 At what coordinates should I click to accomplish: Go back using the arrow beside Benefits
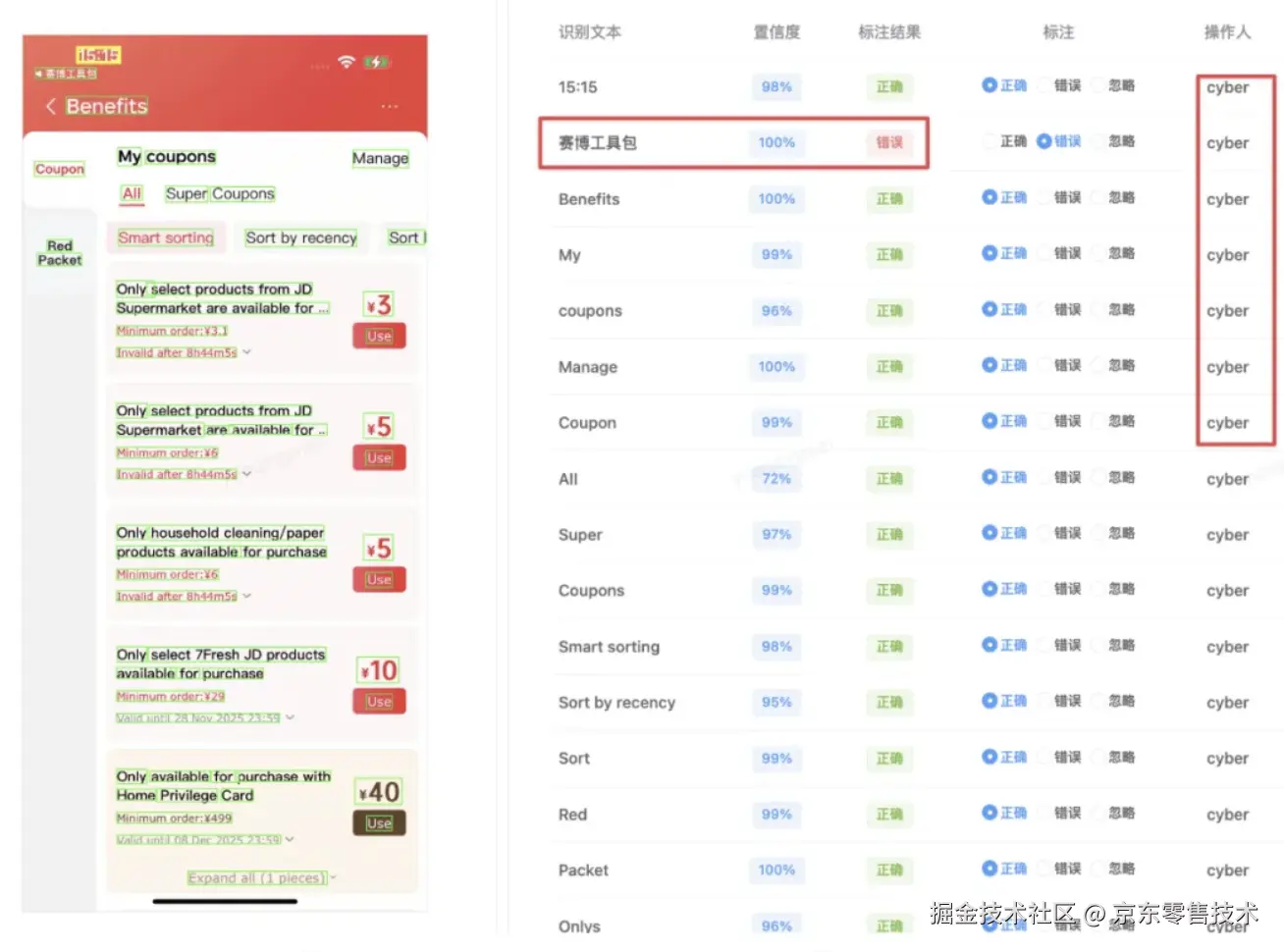50,106
